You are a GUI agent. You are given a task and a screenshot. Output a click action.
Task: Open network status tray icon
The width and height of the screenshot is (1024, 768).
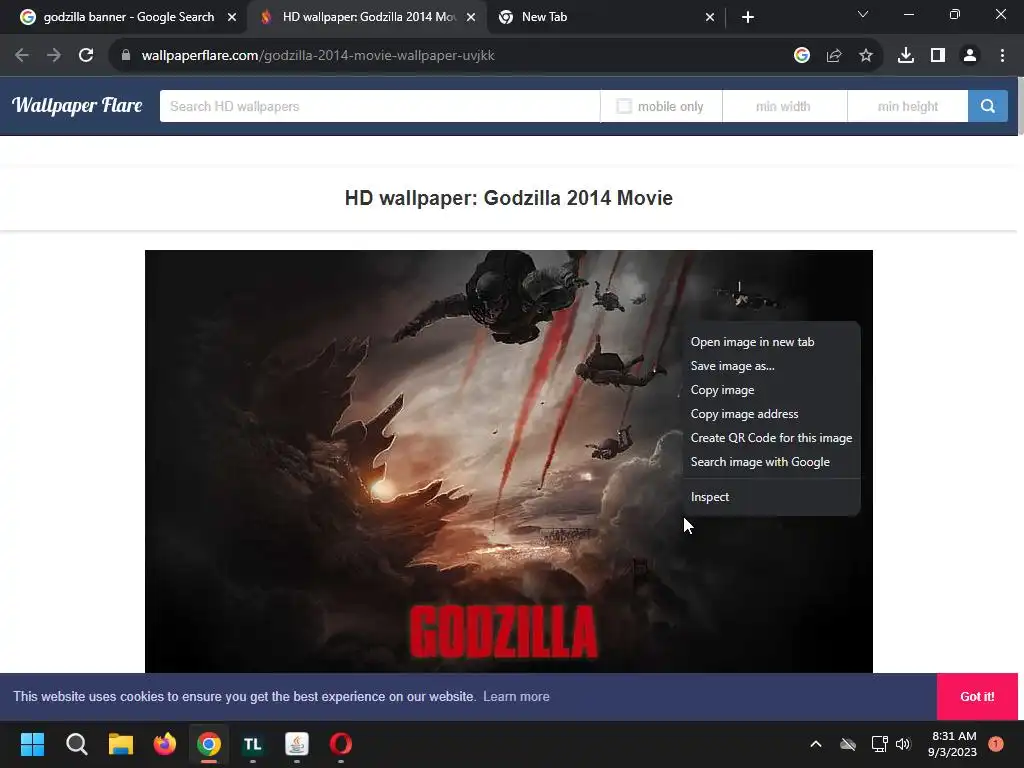pos(879,744)
